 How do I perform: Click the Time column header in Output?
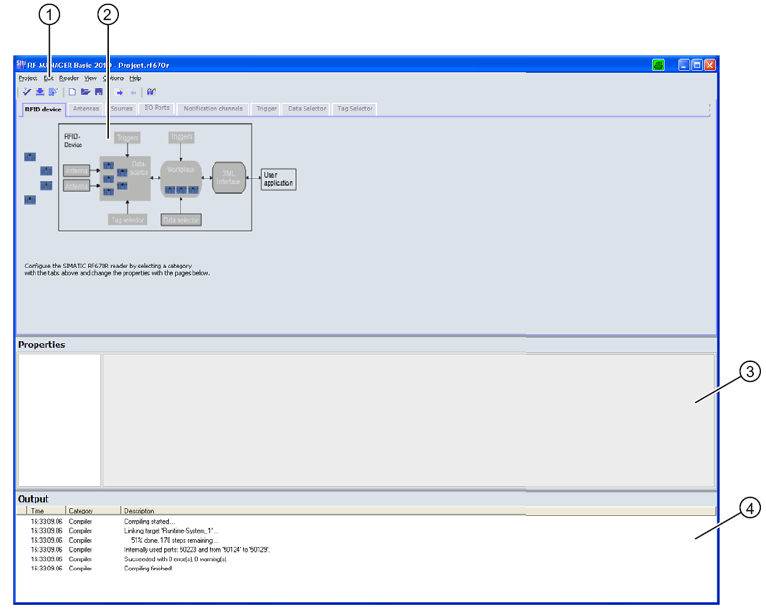(45, 511)
